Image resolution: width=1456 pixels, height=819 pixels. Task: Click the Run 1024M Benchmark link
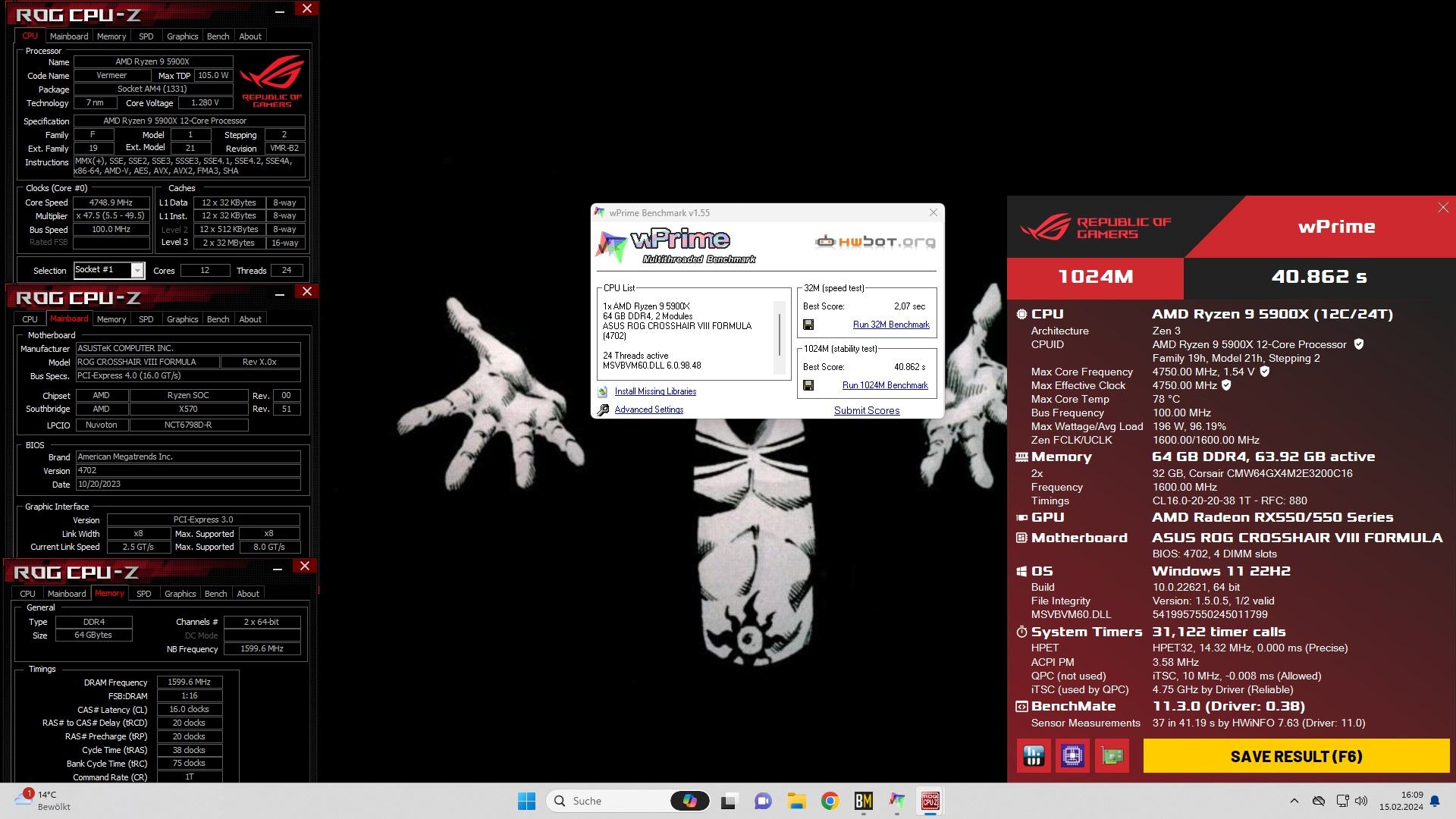[x=885, y=385]
